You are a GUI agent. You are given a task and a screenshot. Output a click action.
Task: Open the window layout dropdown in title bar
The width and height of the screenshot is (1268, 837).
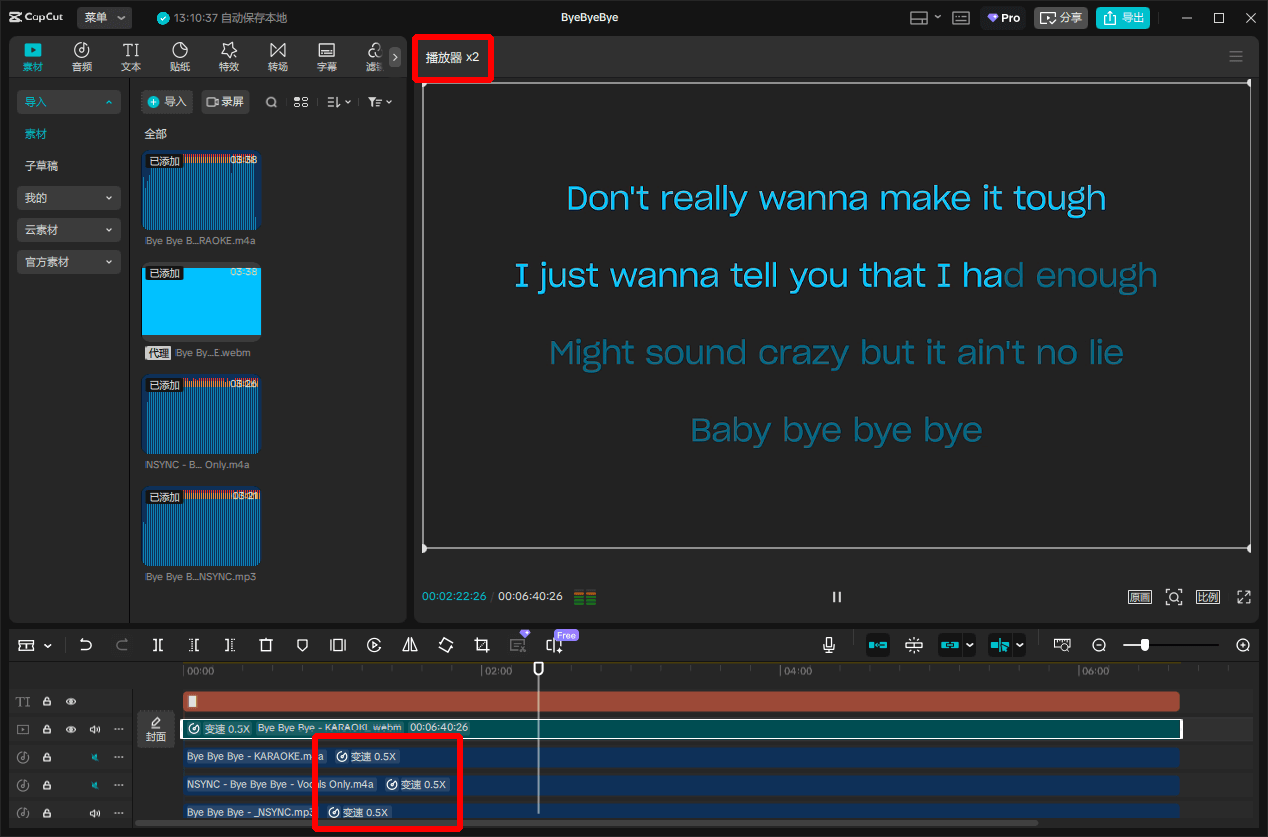pyautogui.click(x=925, y=18)
